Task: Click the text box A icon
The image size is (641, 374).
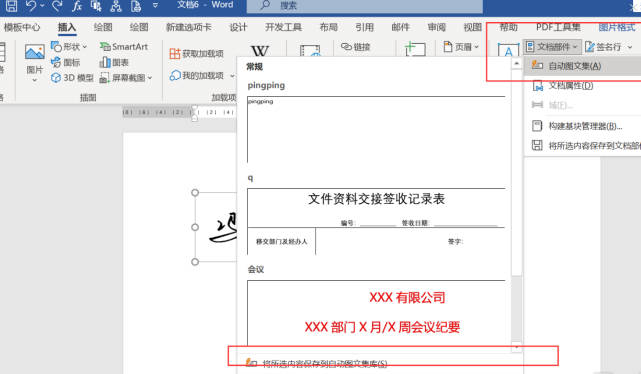Action: pyautogui.click(x=508, y=50)
